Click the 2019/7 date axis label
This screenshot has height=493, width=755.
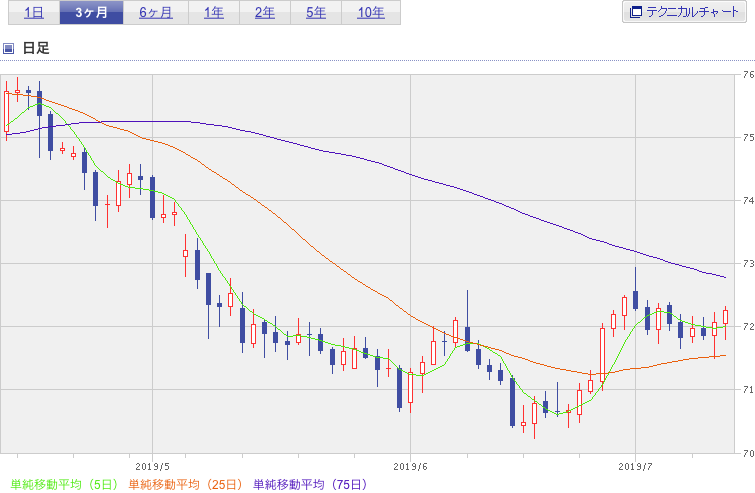(635, 467)
